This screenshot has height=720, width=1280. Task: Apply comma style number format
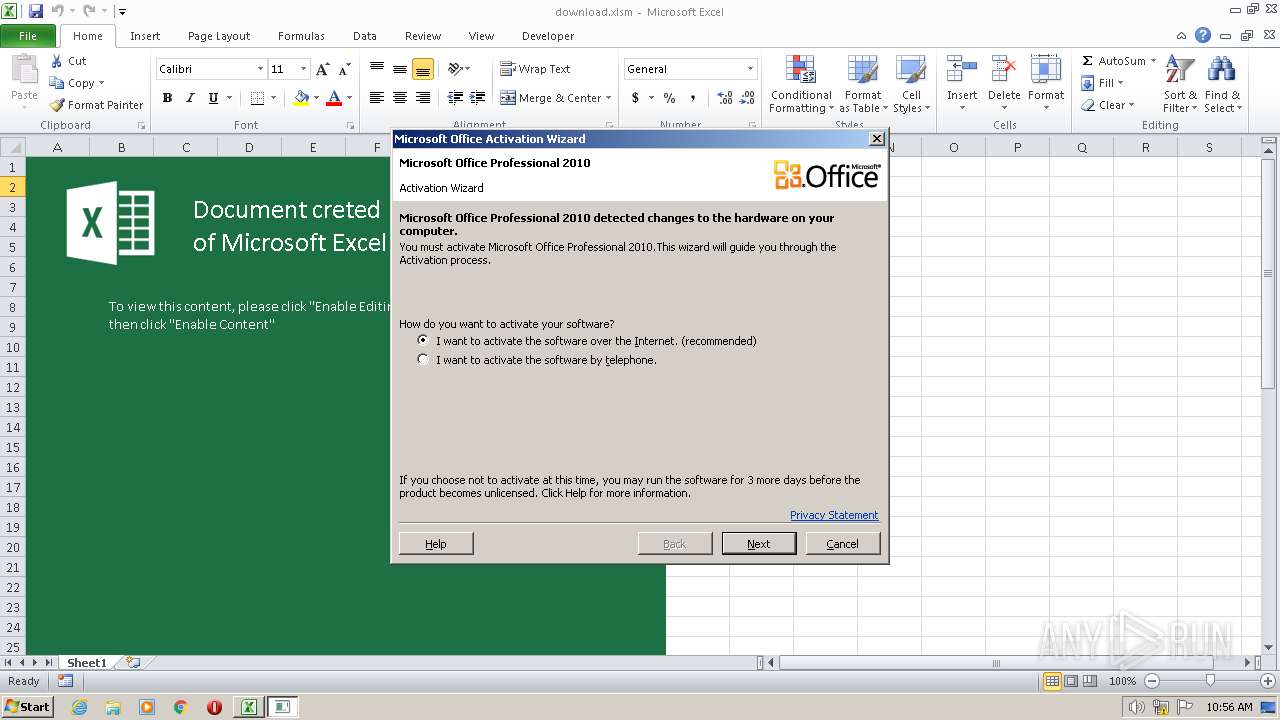click(693, 98)
